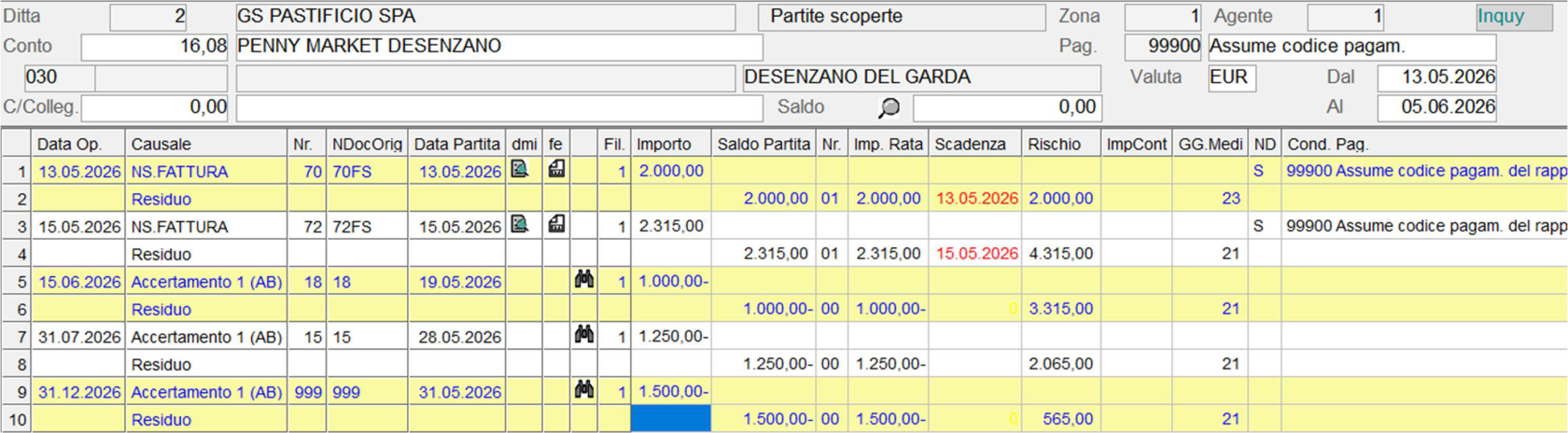
Task: Click Data Partita 28.05.2026
Action: point(459,336)
